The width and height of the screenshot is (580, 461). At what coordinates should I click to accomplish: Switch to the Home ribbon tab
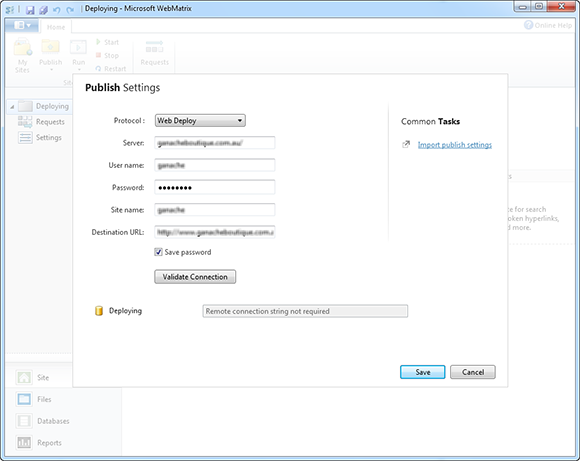56,27
